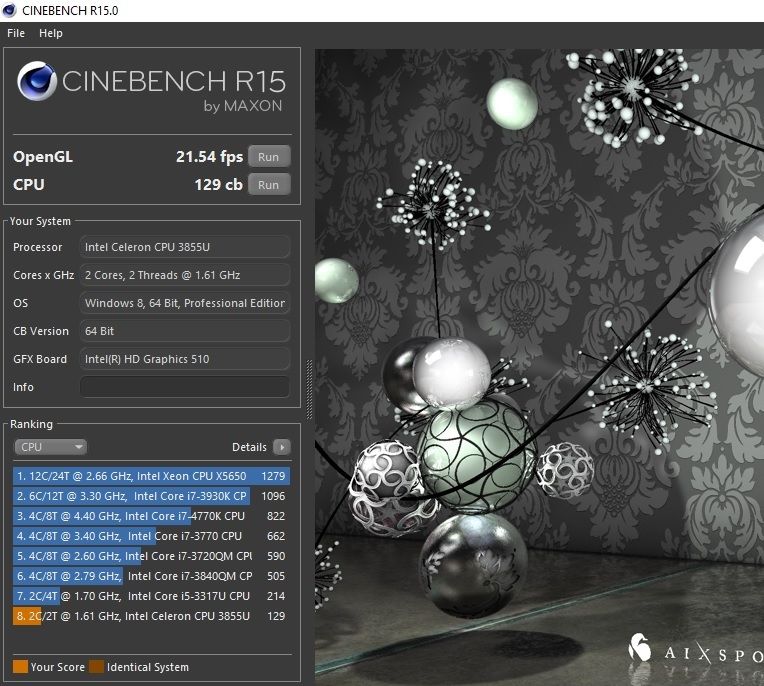This screenshot has width=764, height=686.
Task: Click the orange Your Score legend swatch
Action: (x=20, y=667)
